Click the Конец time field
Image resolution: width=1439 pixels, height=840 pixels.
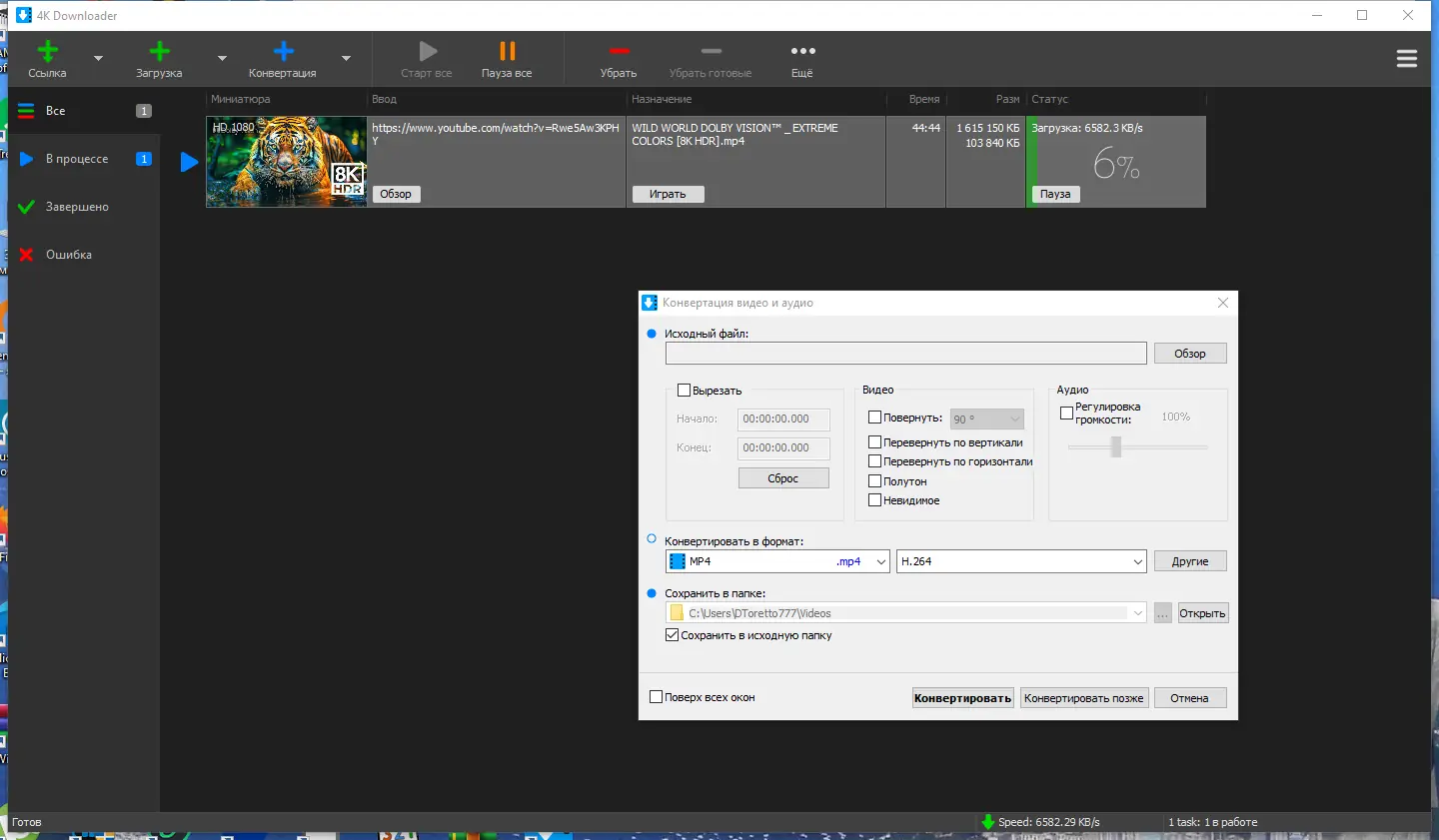[783, 447]
